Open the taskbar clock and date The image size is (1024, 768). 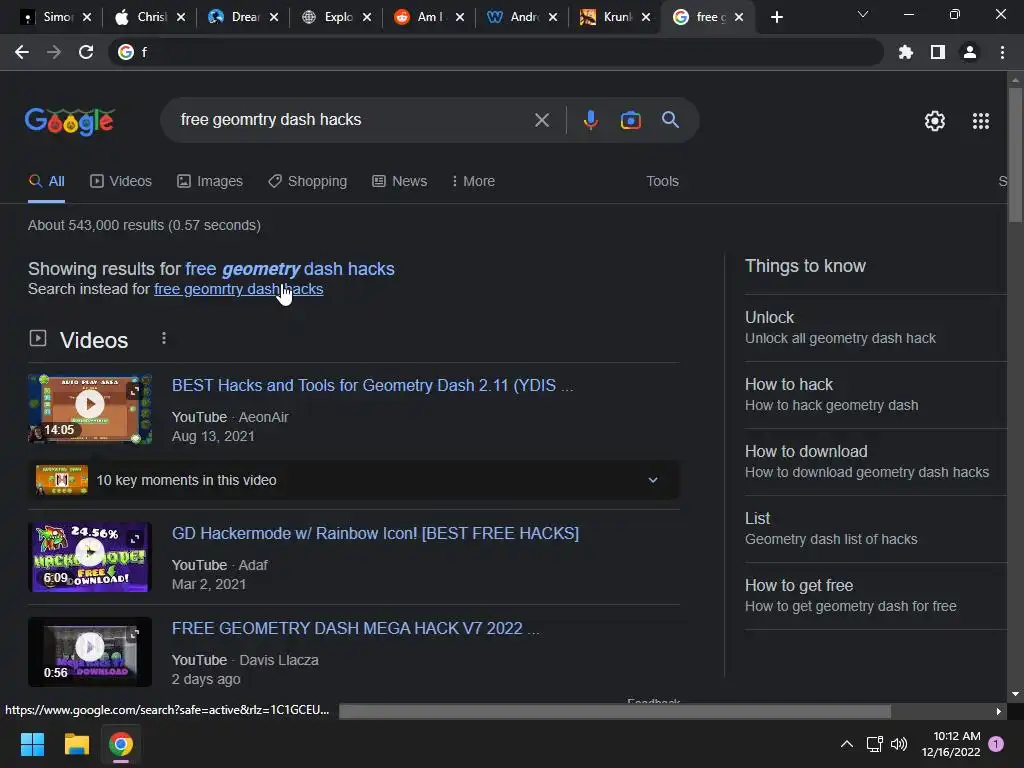(x=952, y=744)
